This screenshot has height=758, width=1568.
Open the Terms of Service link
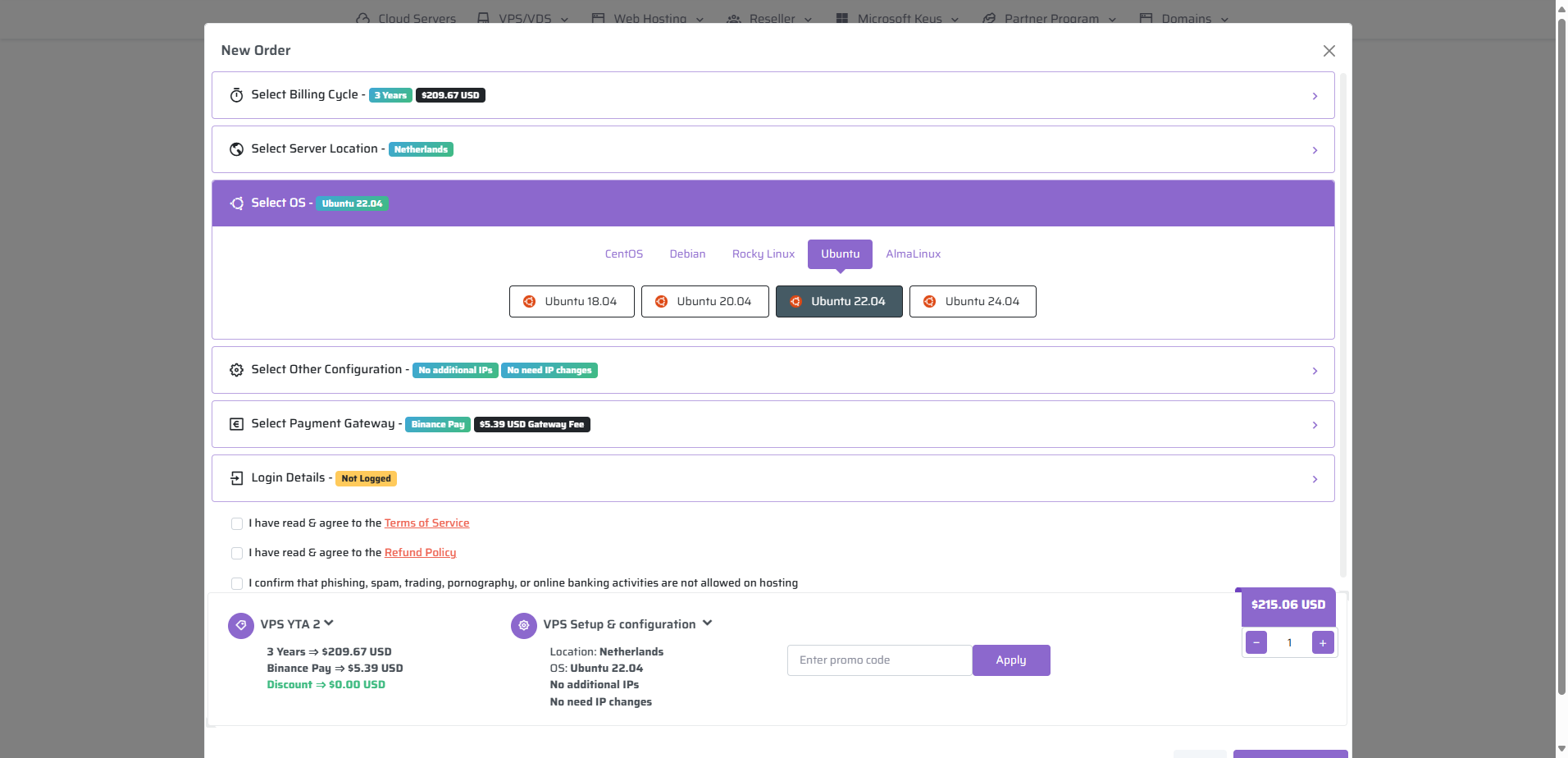(x=426, y=523)
